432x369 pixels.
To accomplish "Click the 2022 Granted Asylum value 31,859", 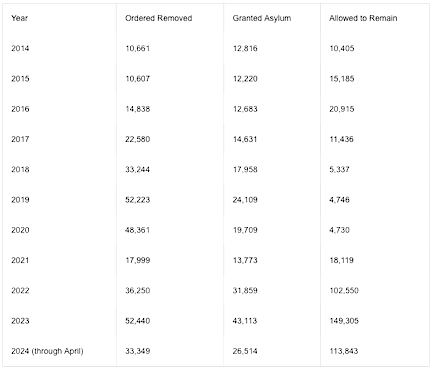I will click(x=245, y=290).
